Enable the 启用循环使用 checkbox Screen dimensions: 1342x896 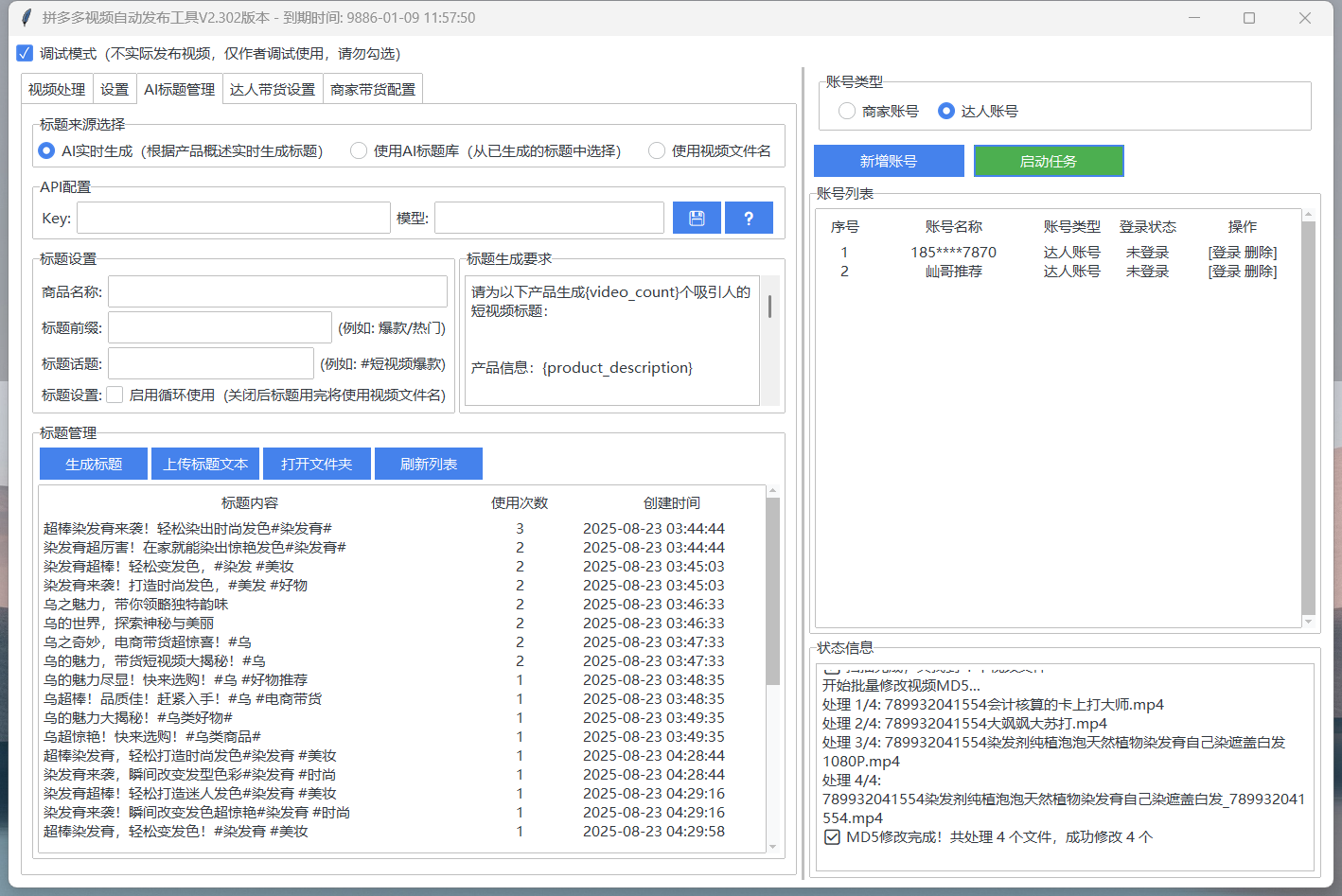[115, 395]
